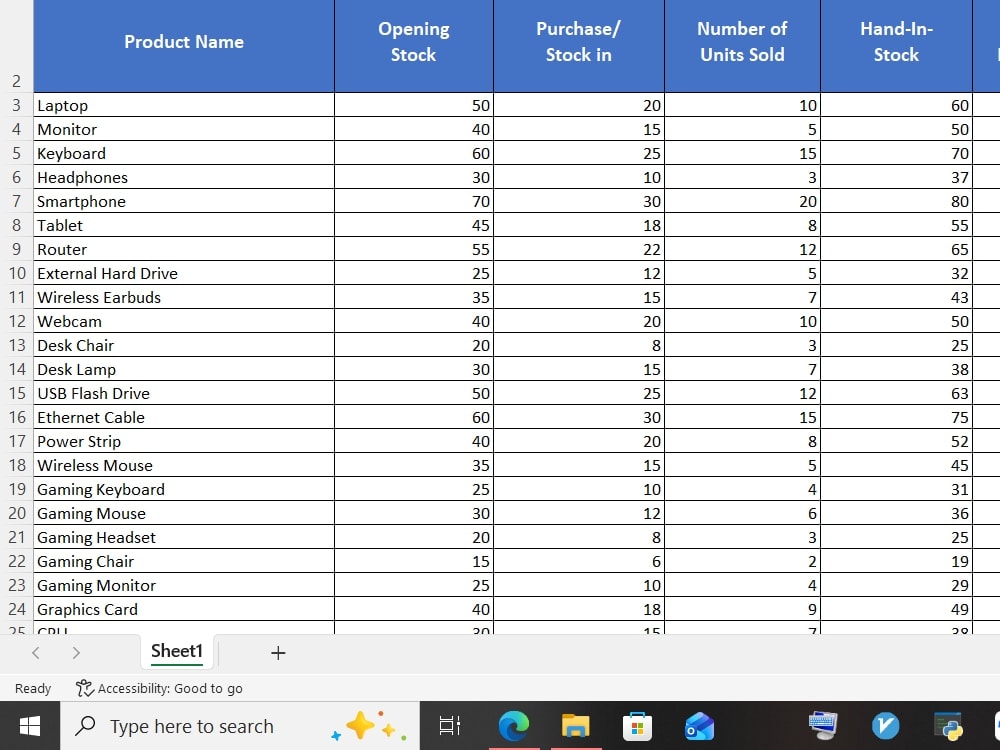Select the Ethernet Cable cell

[184, 417]
